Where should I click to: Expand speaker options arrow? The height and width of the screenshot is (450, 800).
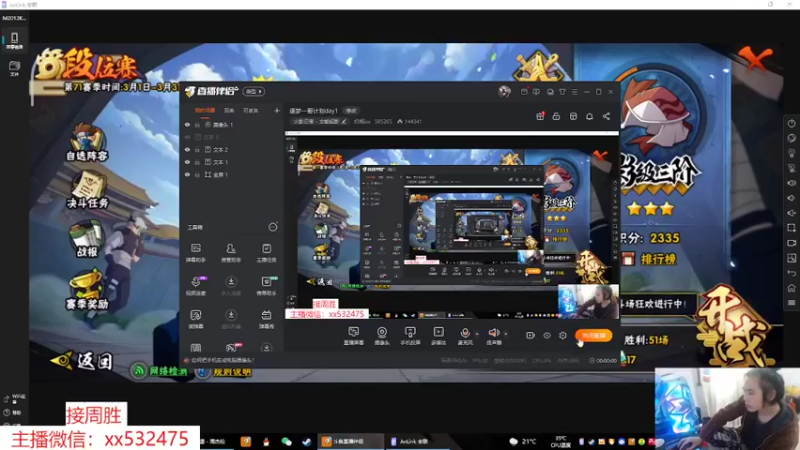click(x=506, y=334)
